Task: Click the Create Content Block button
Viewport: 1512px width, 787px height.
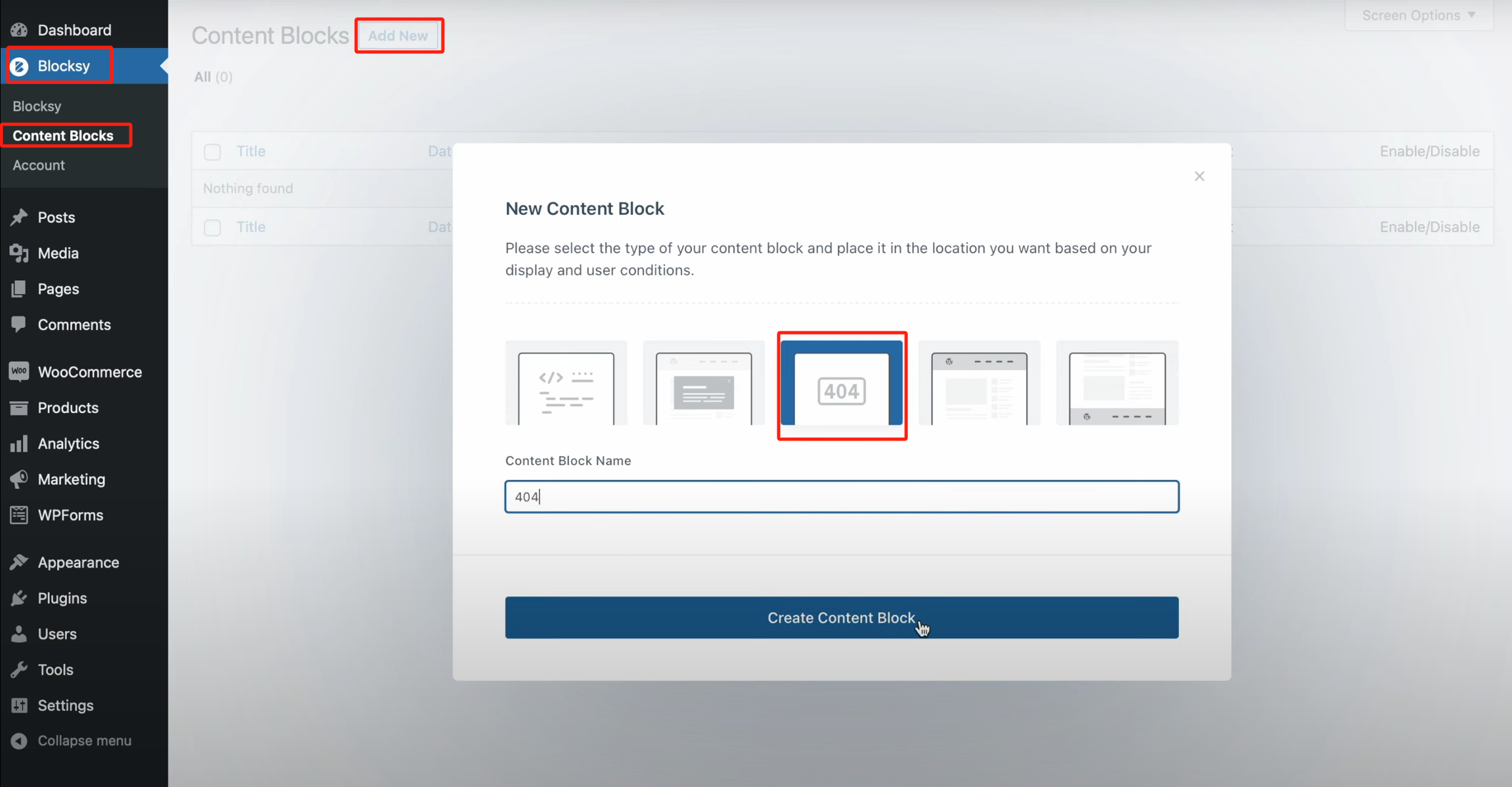Action: coord(841,617)
